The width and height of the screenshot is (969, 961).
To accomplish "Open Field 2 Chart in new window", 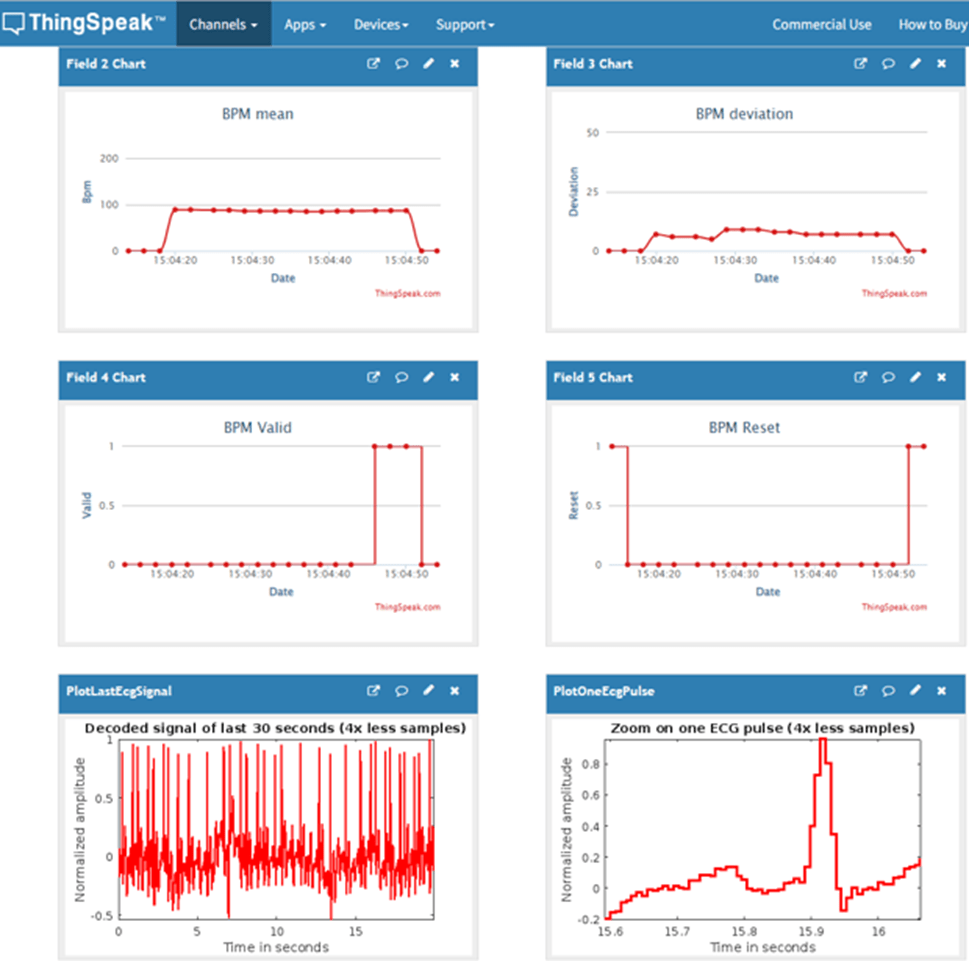I will pos(374,64).
